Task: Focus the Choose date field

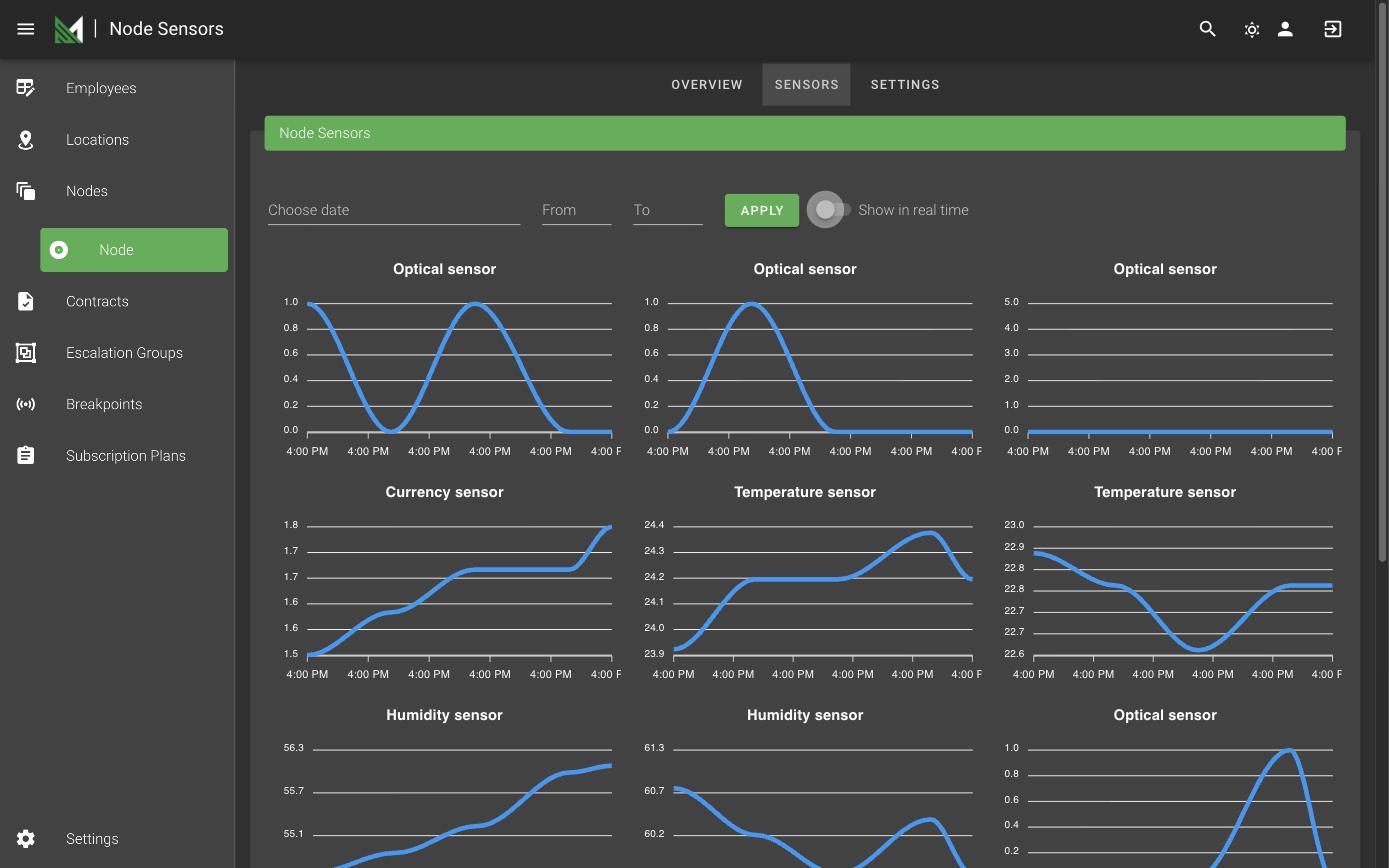Action: (x=394, y=210)
